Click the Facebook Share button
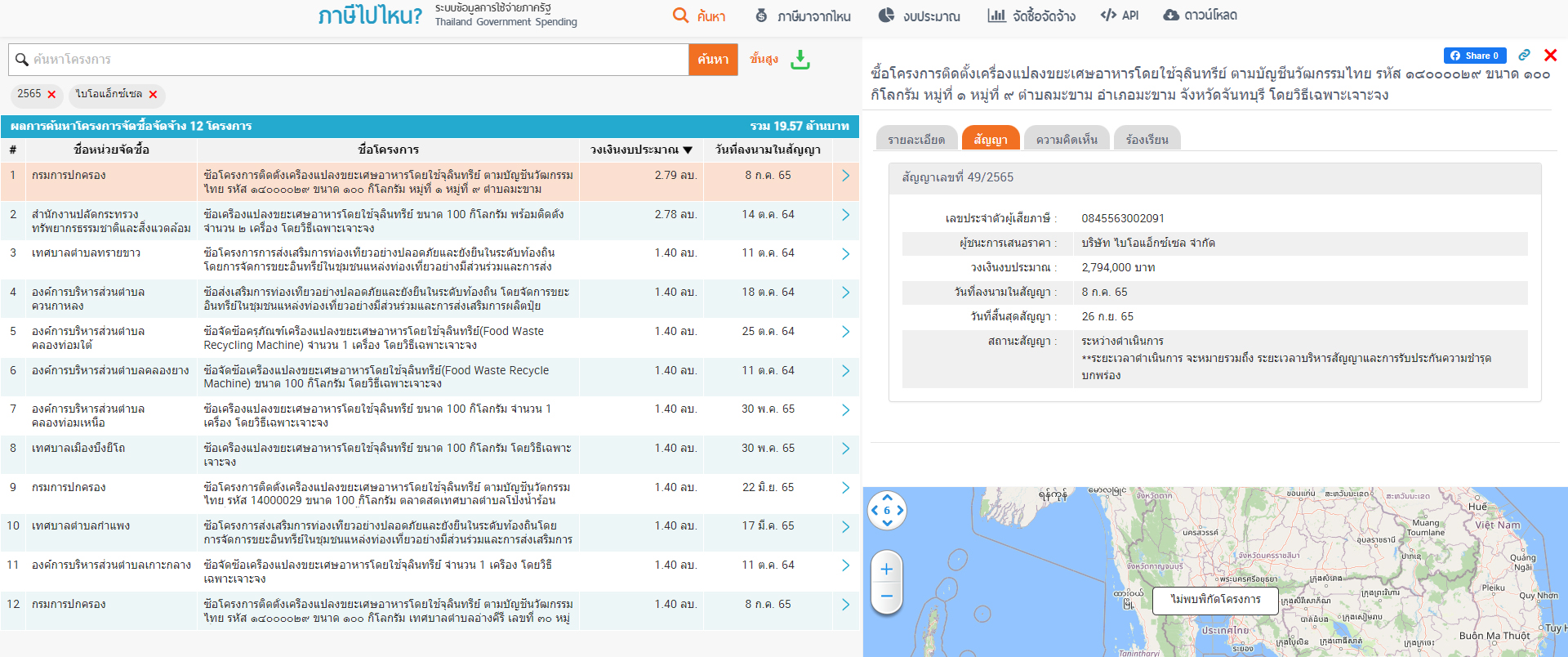 coord(1475,56)
